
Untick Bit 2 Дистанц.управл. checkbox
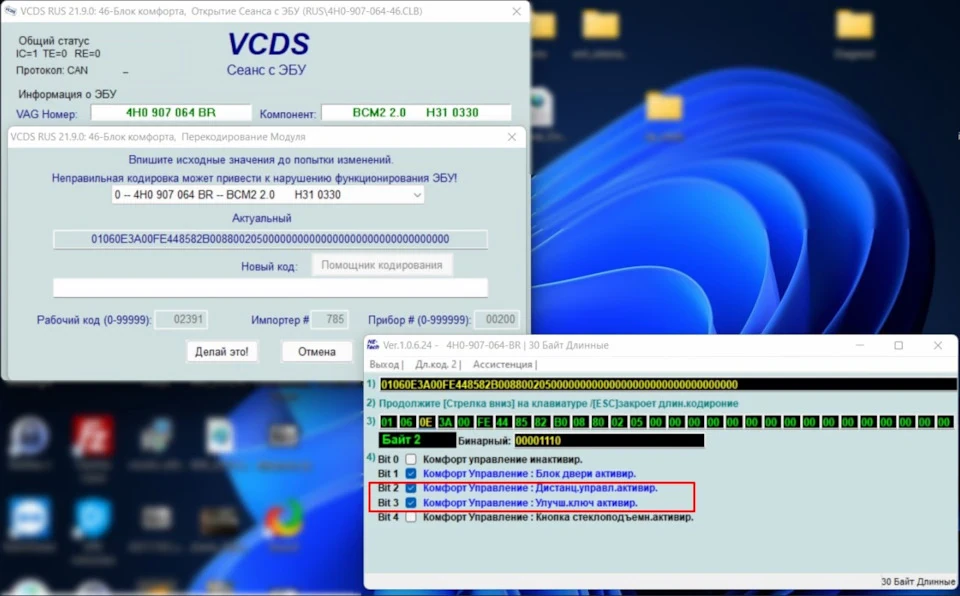(411, 488)
